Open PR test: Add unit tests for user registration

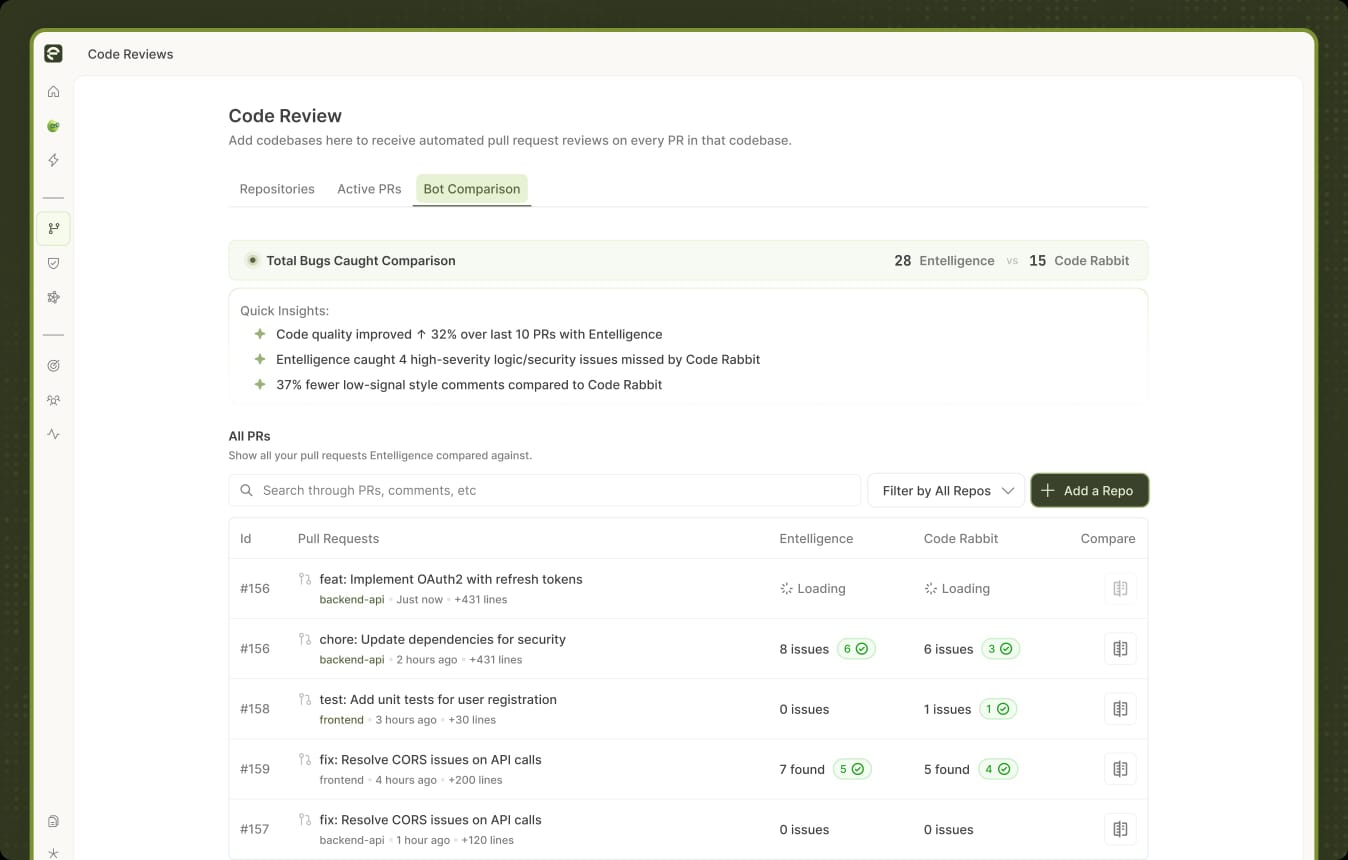click(438, 699)
